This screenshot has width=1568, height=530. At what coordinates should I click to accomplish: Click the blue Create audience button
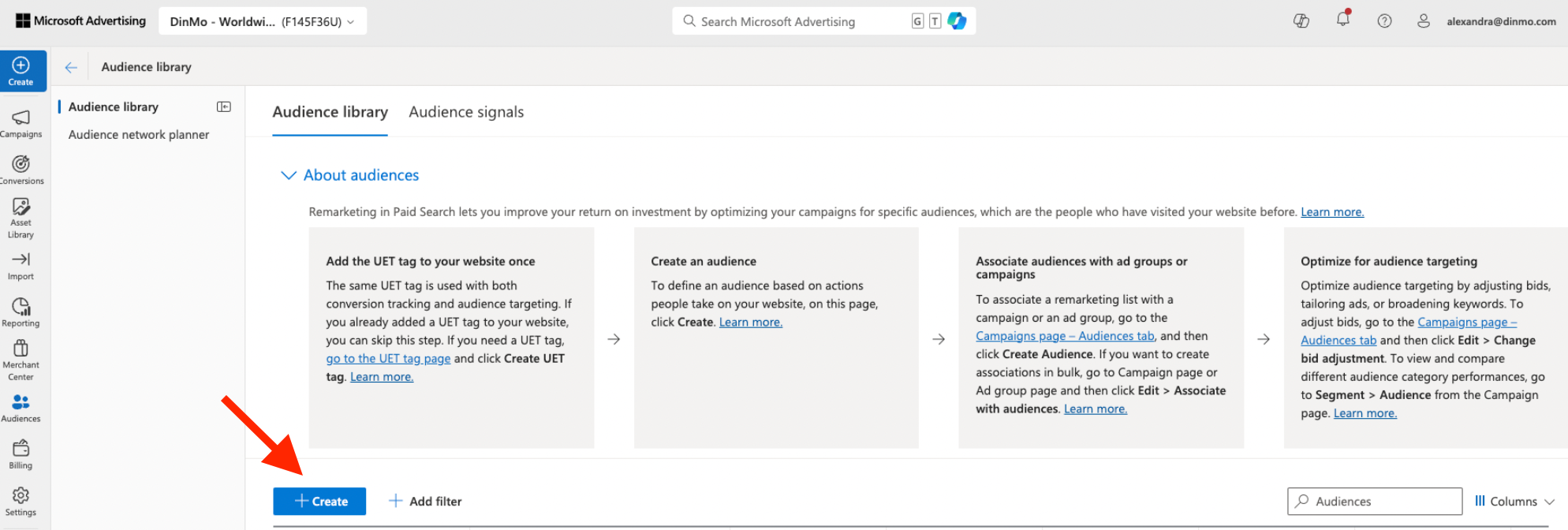319,502
